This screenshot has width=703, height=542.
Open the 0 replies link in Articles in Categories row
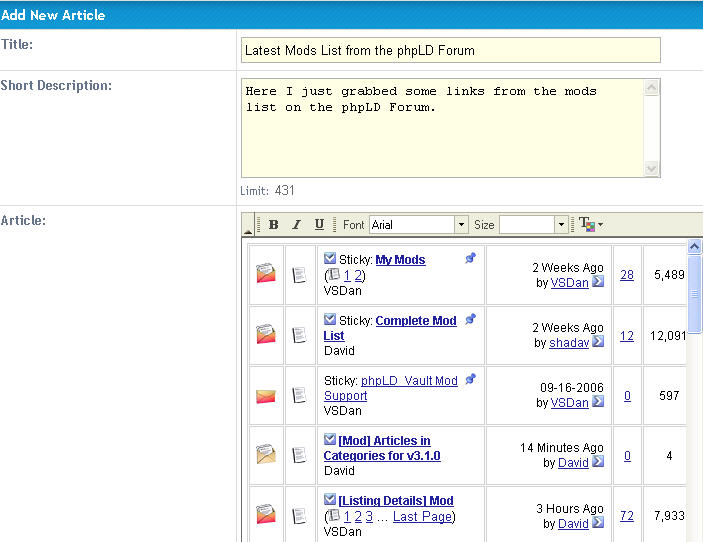click(x=627, y=456)
